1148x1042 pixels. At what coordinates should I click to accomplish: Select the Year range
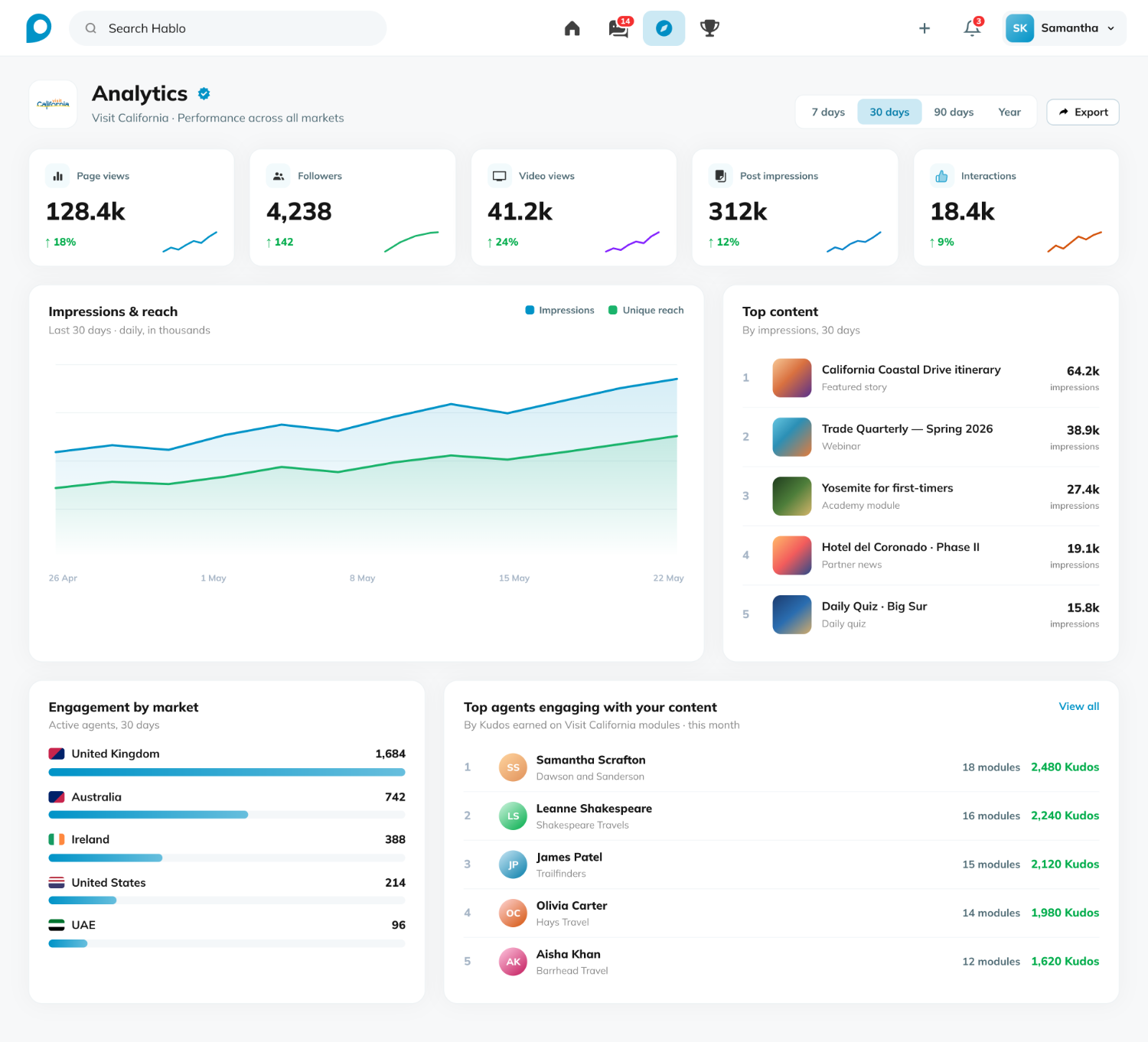(x=1009, y=112)
